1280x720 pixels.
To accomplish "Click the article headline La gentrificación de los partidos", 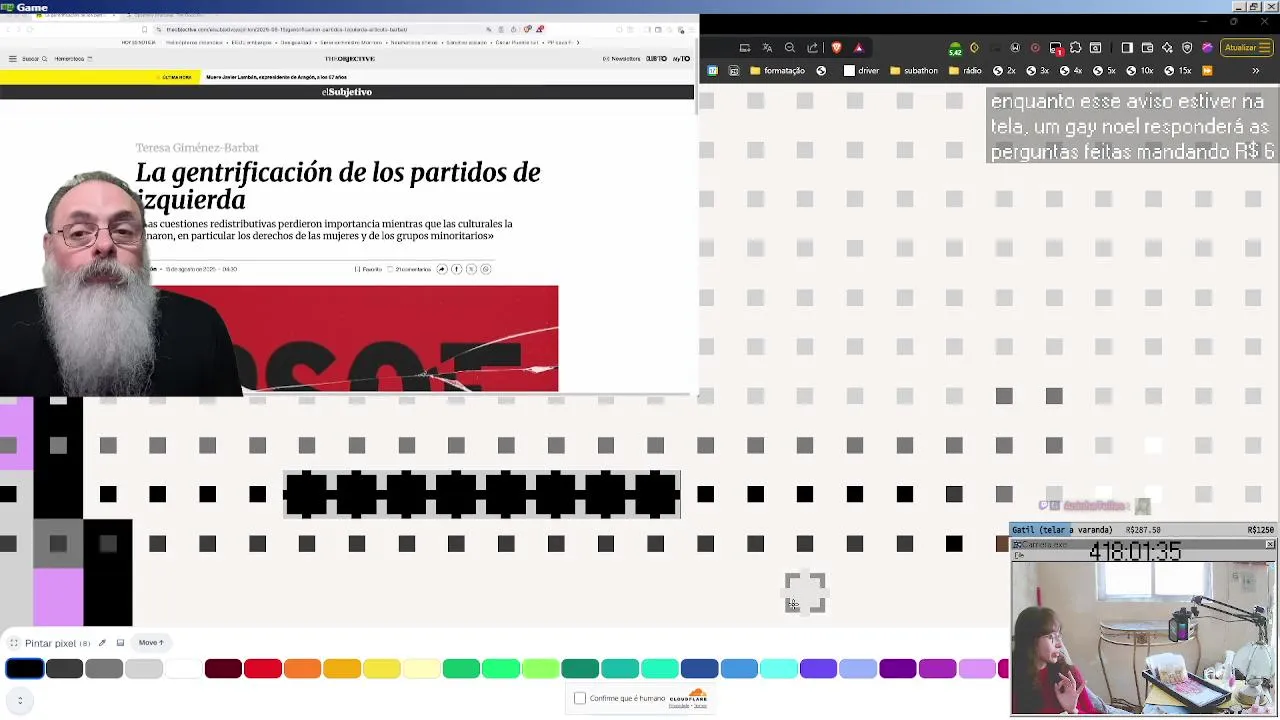I will [x=338, y=185].
